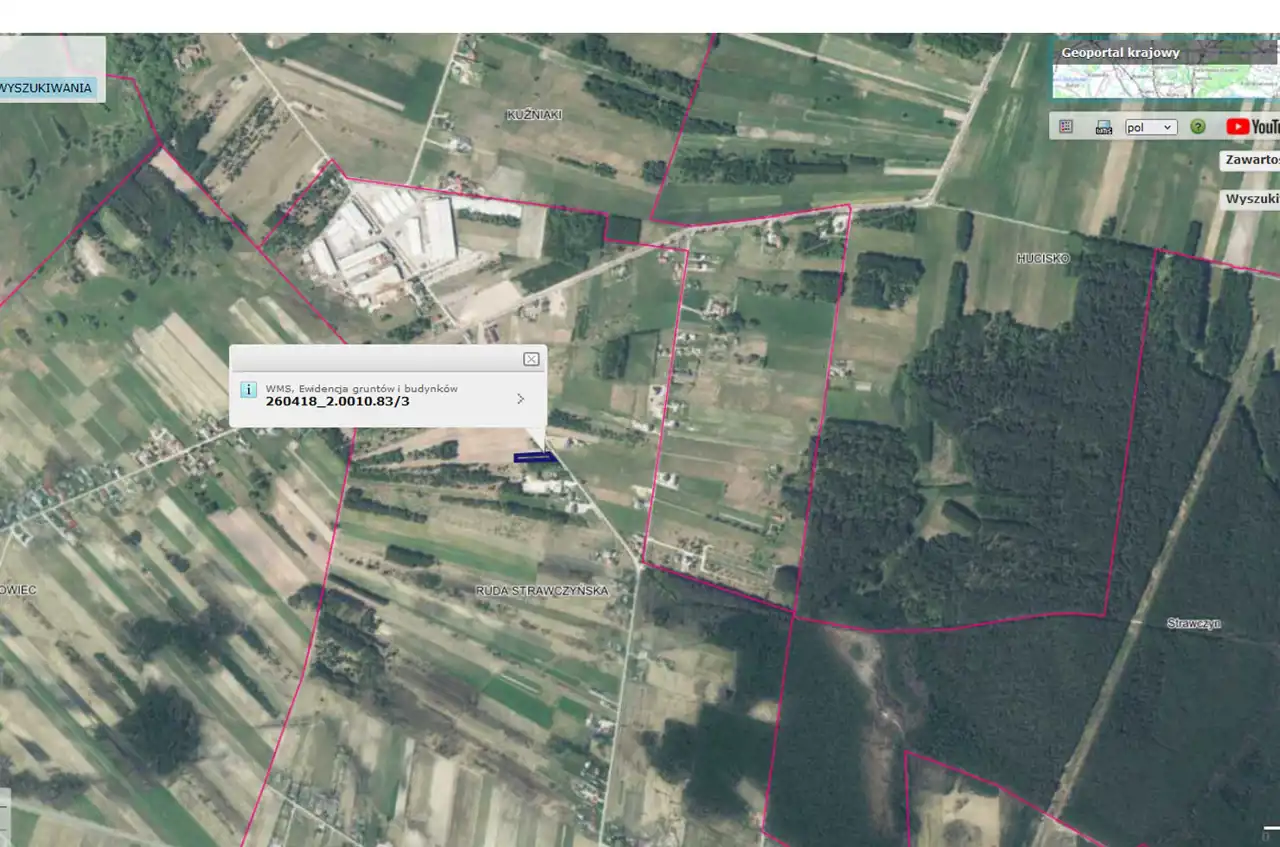Open the map legend icon
The image size is (1280, 847).
tap(1066, 127)
